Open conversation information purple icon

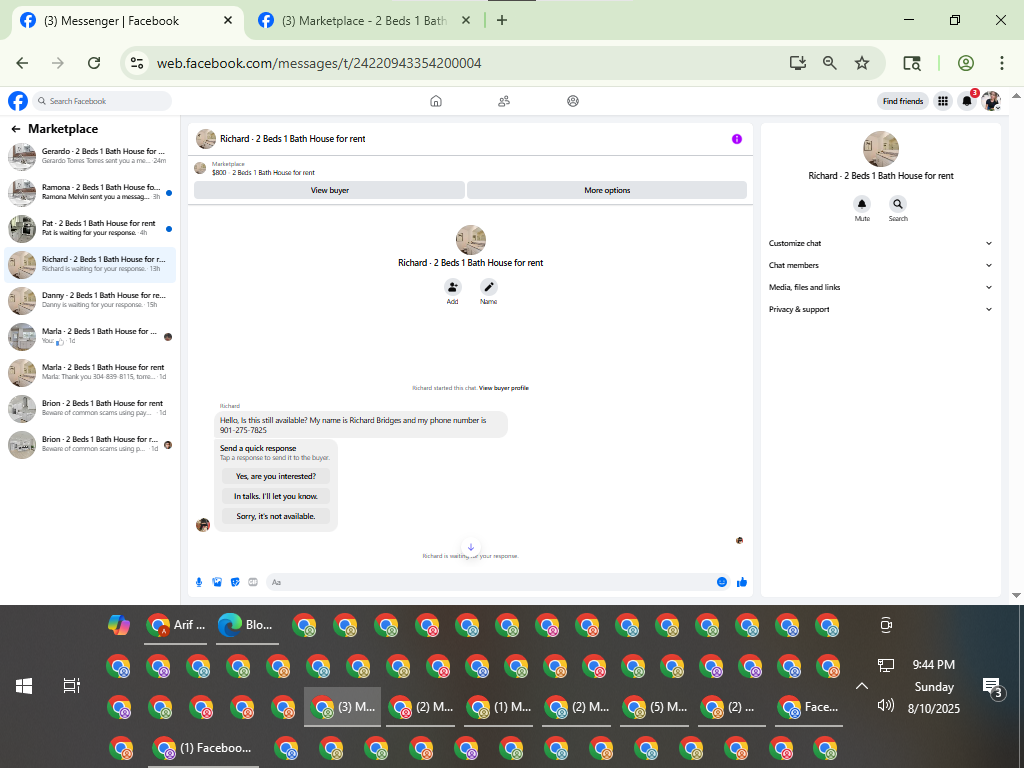tap(737, 139)
